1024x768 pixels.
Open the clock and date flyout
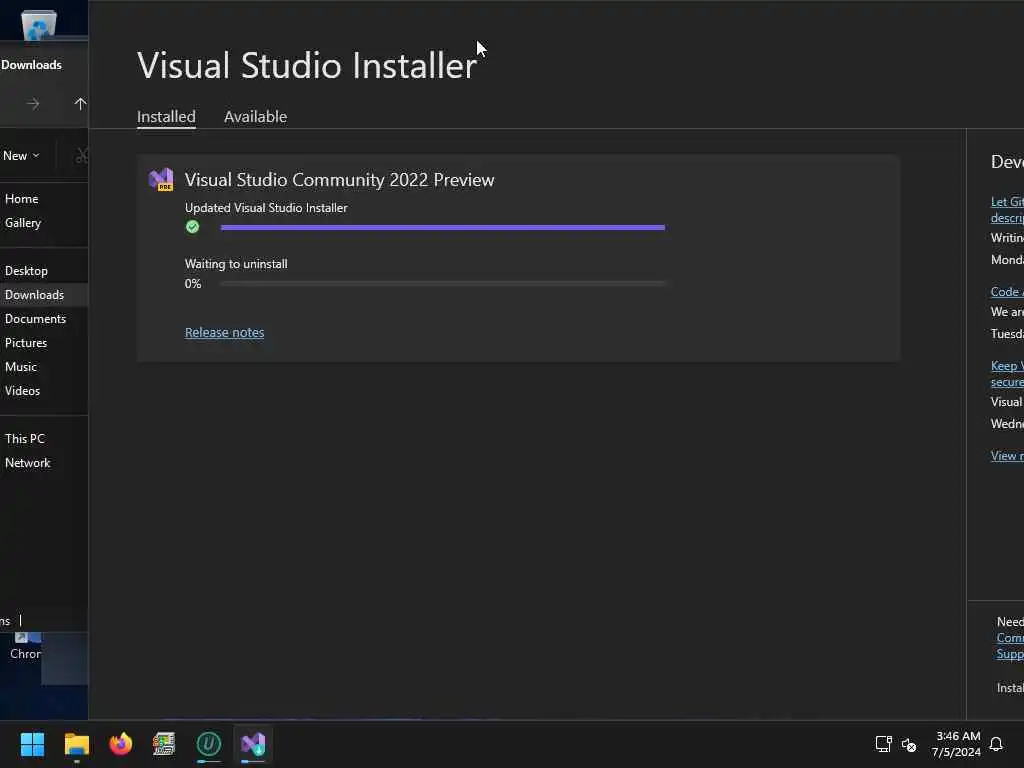coord(957,744)
